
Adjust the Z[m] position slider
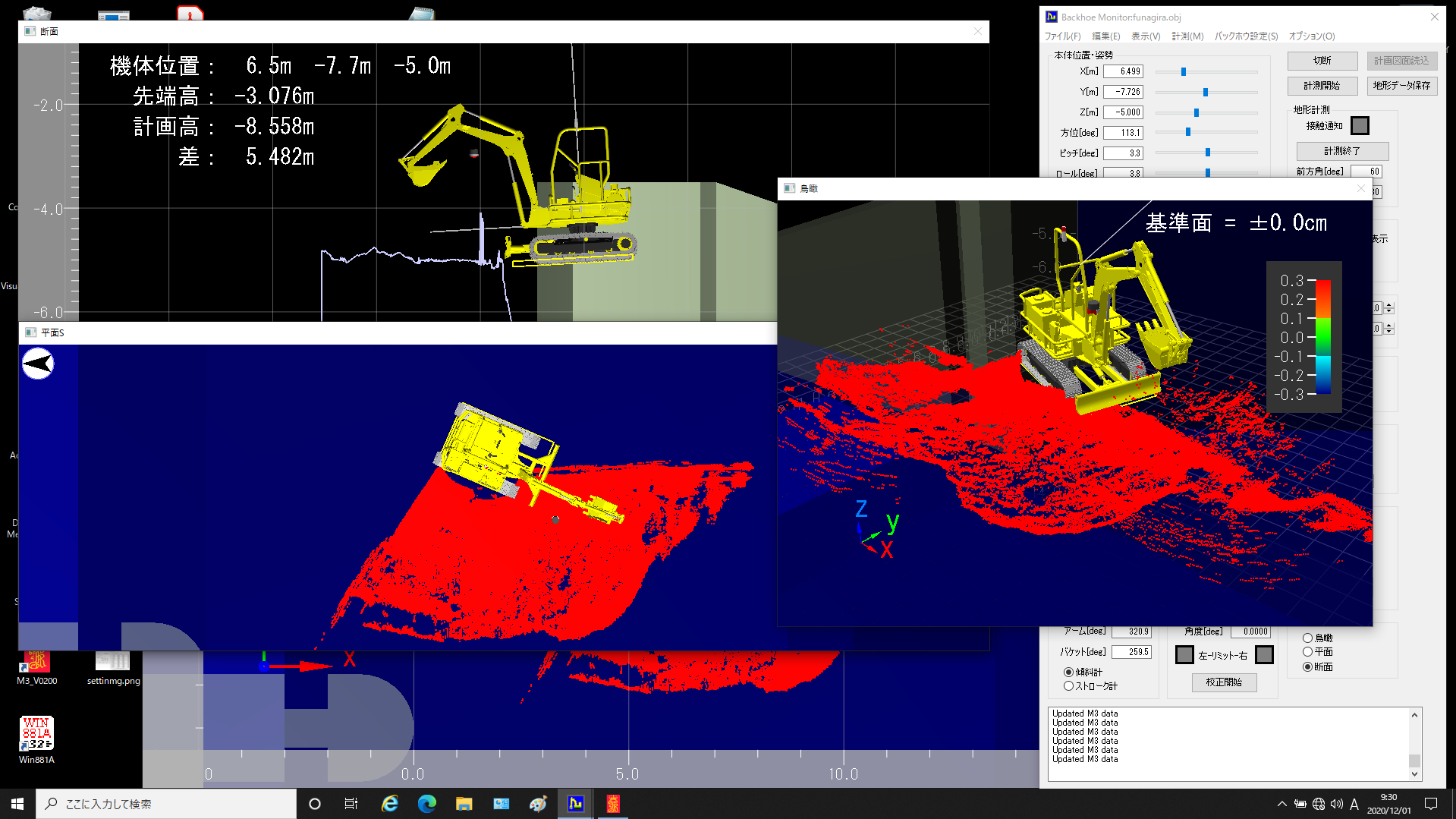1196,112
